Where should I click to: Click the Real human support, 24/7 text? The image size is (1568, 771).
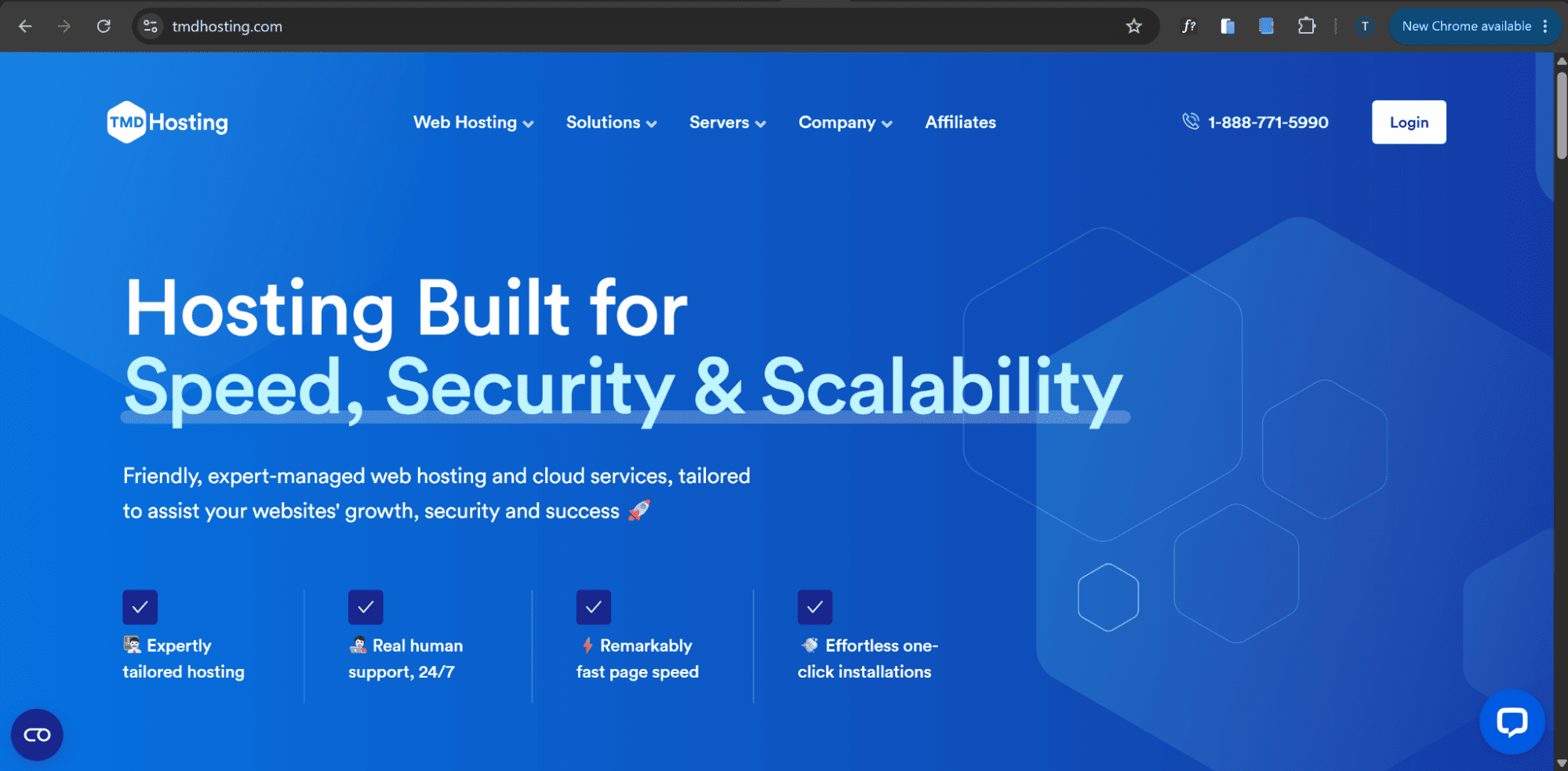tap(406, 658)
